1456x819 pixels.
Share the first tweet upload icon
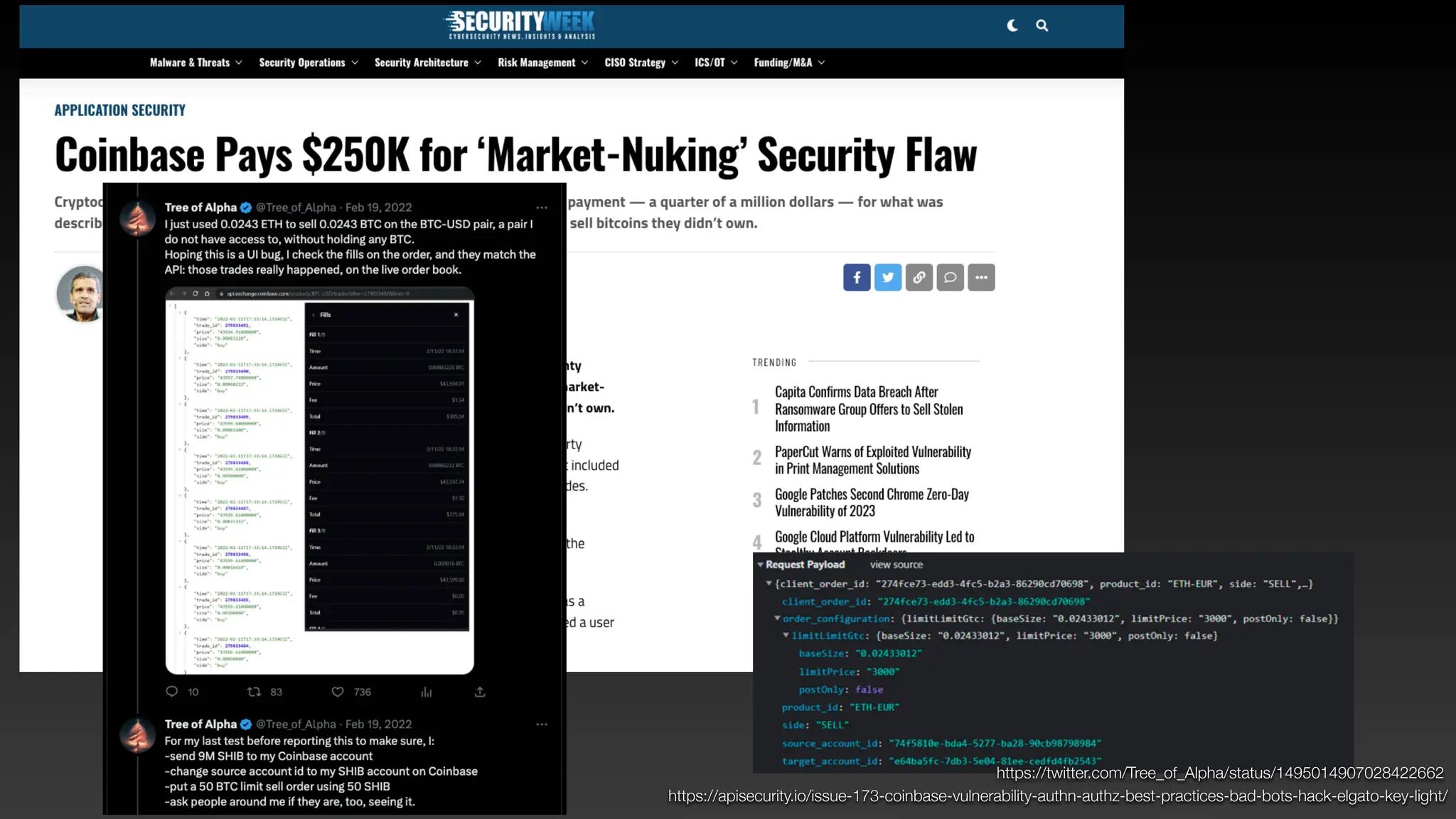coord(480,692)
